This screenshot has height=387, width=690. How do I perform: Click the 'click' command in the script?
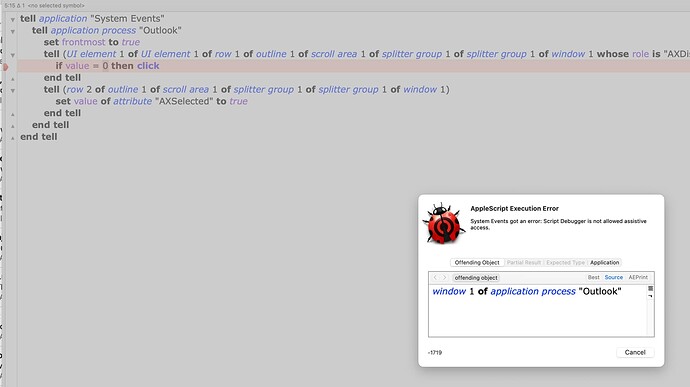148,66
